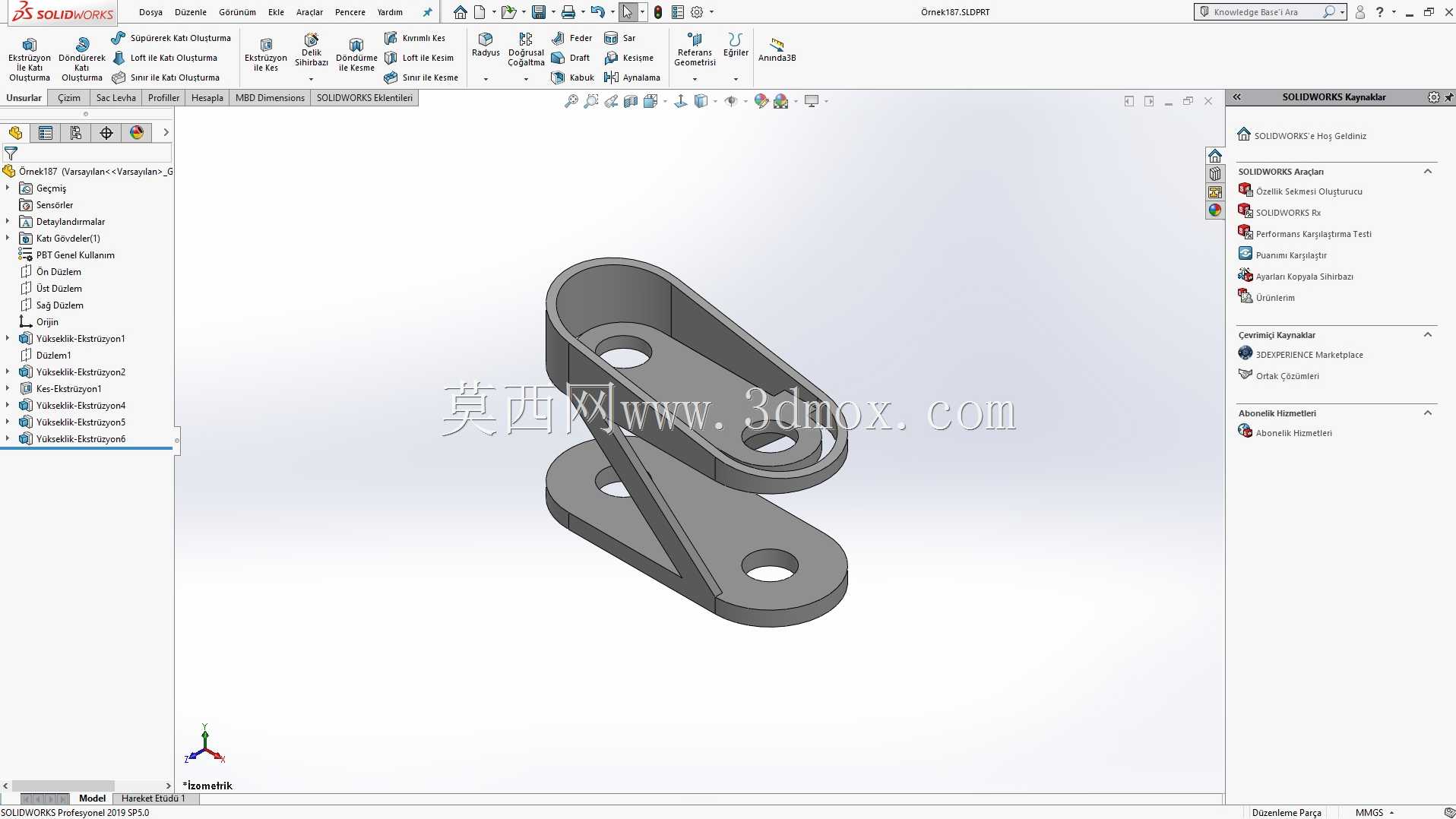Click the section view icon
This screenshot has height=819, width=1456.
pyautogui.click(x=631, y=101)
